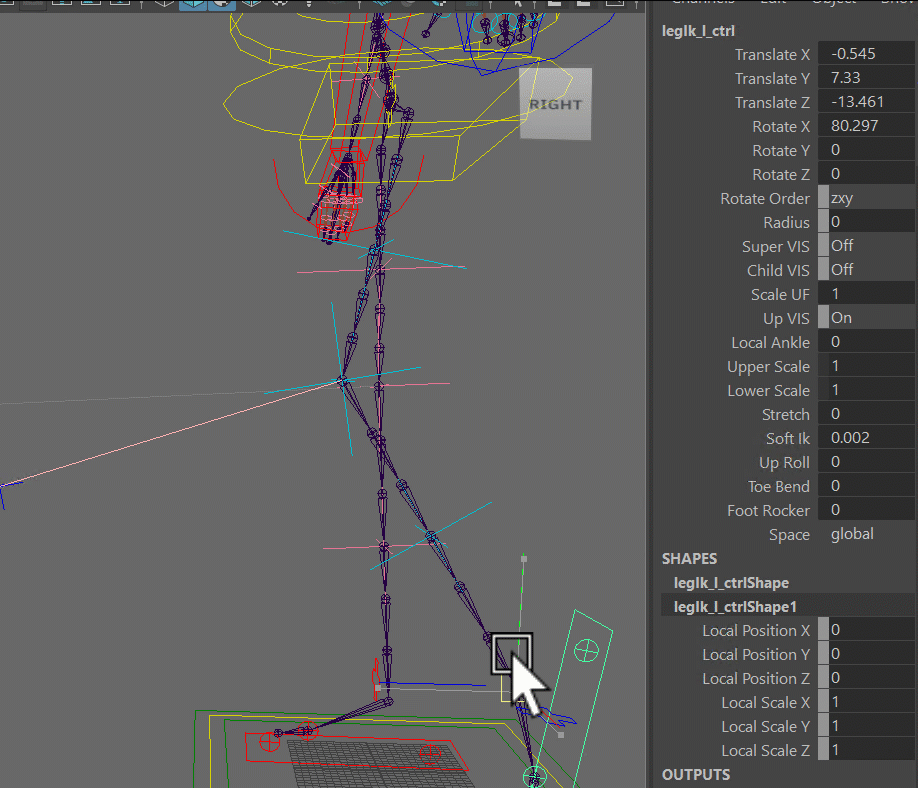Click the Translate X value field
918x788 pixels.
click(866, 54)
